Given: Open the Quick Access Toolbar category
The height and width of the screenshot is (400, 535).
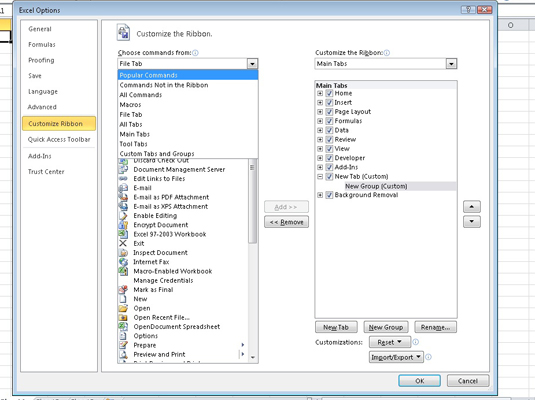Looking at the screenshot, I should tap(59, 139).
